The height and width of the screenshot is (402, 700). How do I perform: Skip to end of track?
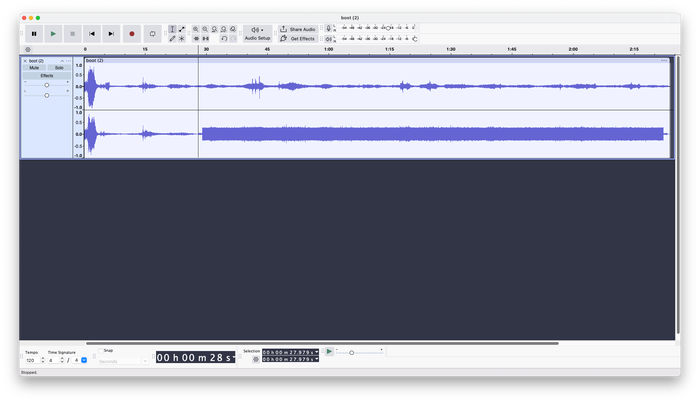tap(111, 33)
